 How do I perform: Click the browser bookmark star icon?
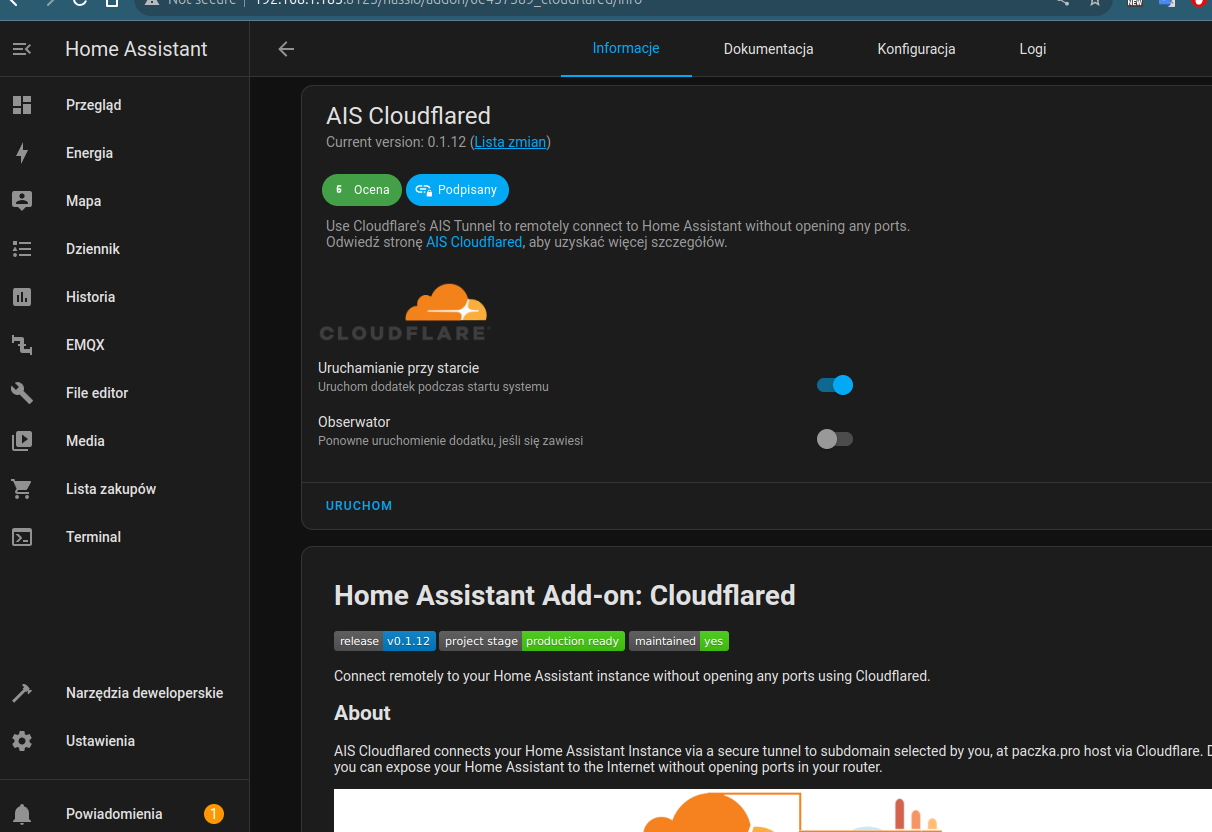(x=1095, y=3)
